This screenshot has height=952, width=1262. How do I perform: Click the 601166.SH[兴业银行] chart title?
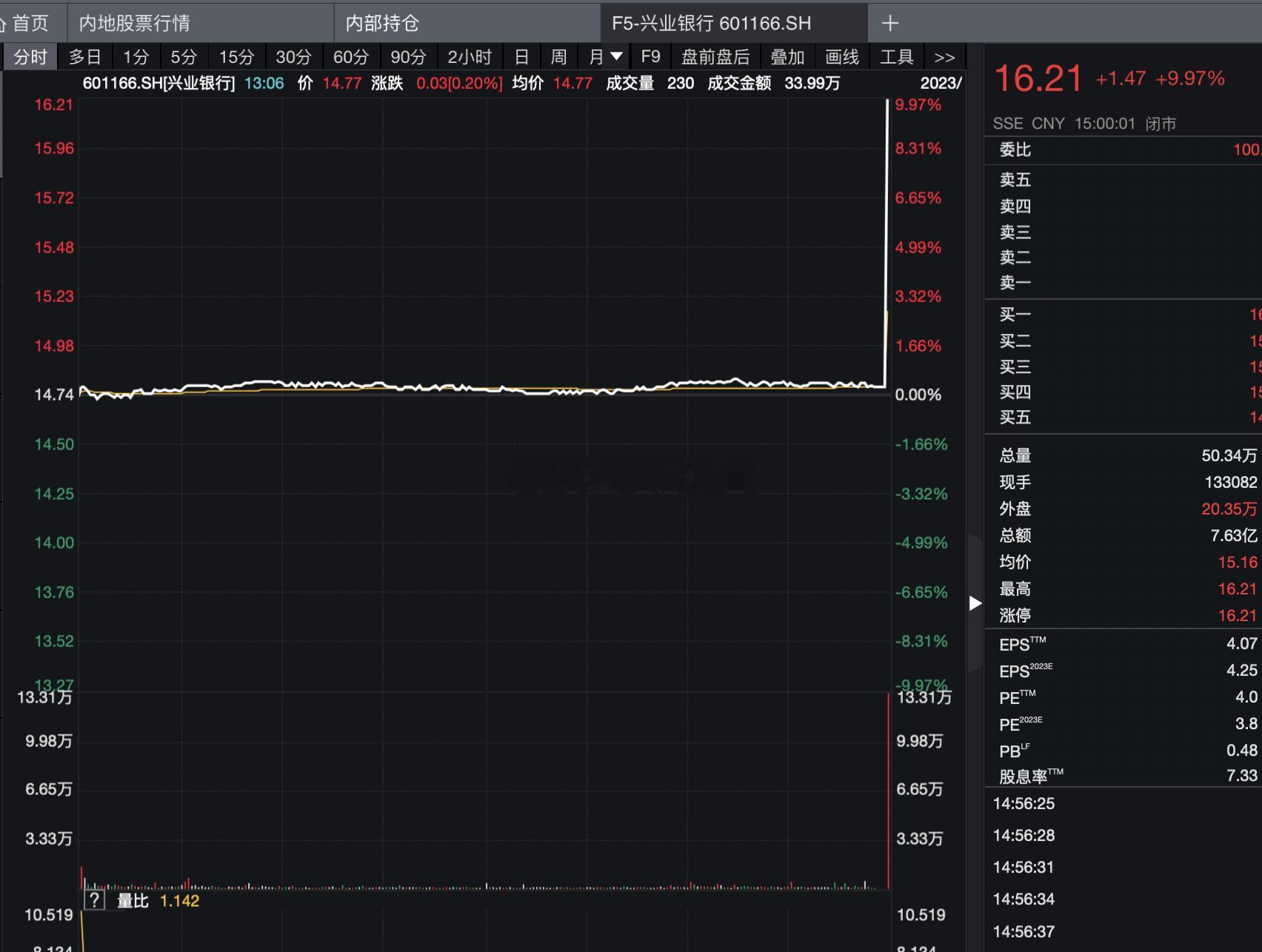[158, 83]
